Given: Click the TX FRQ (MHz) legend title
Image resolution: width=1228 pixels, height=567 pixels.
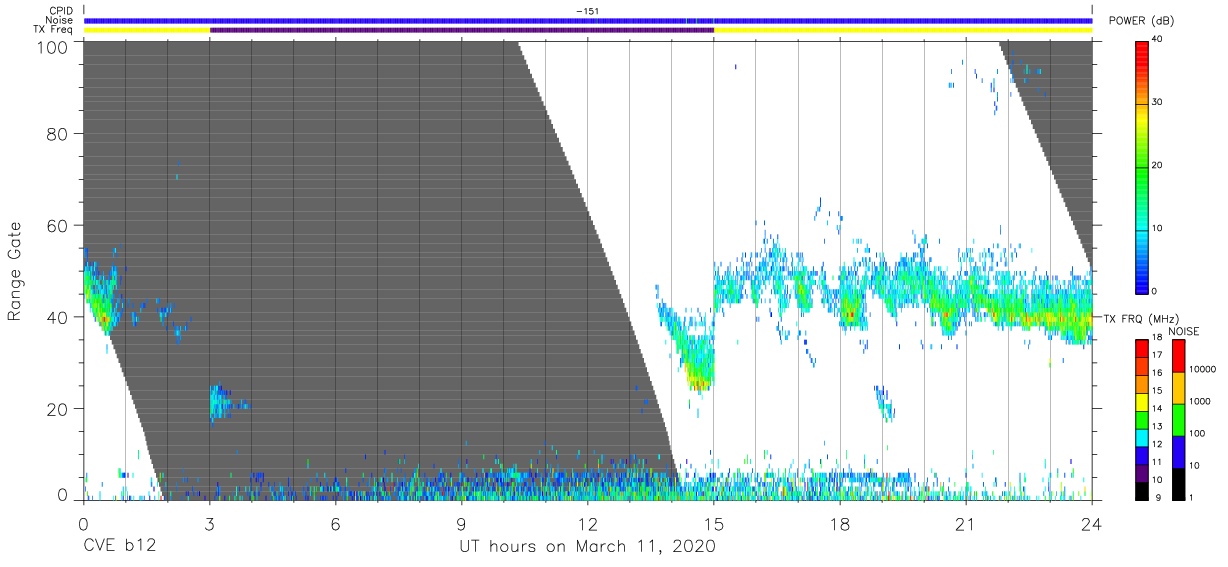Looking at the screenshot, I should pyautogui.click(x=1143, y=318).
